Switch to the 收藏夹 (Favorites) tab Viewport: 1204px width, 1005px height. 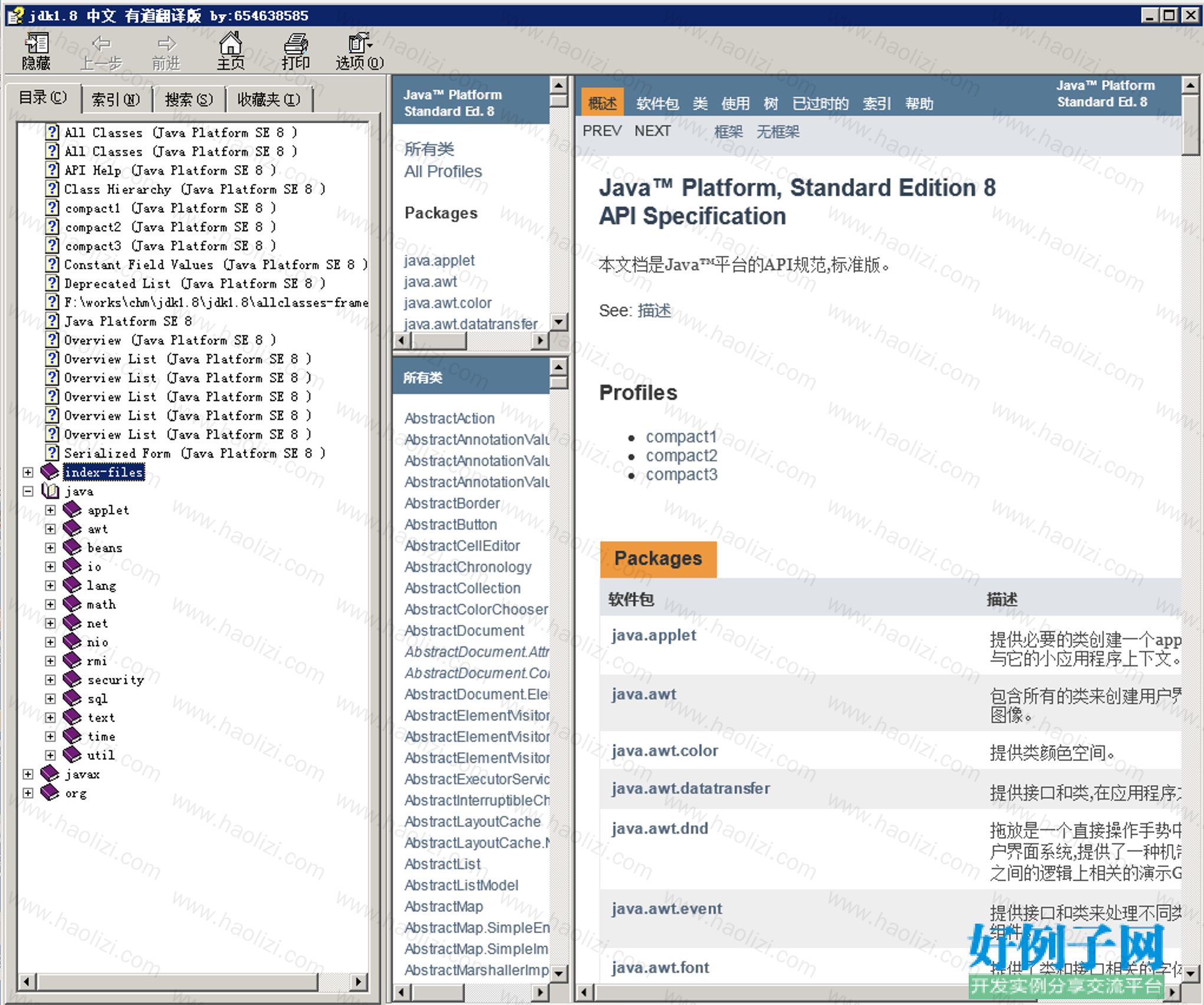269,100
